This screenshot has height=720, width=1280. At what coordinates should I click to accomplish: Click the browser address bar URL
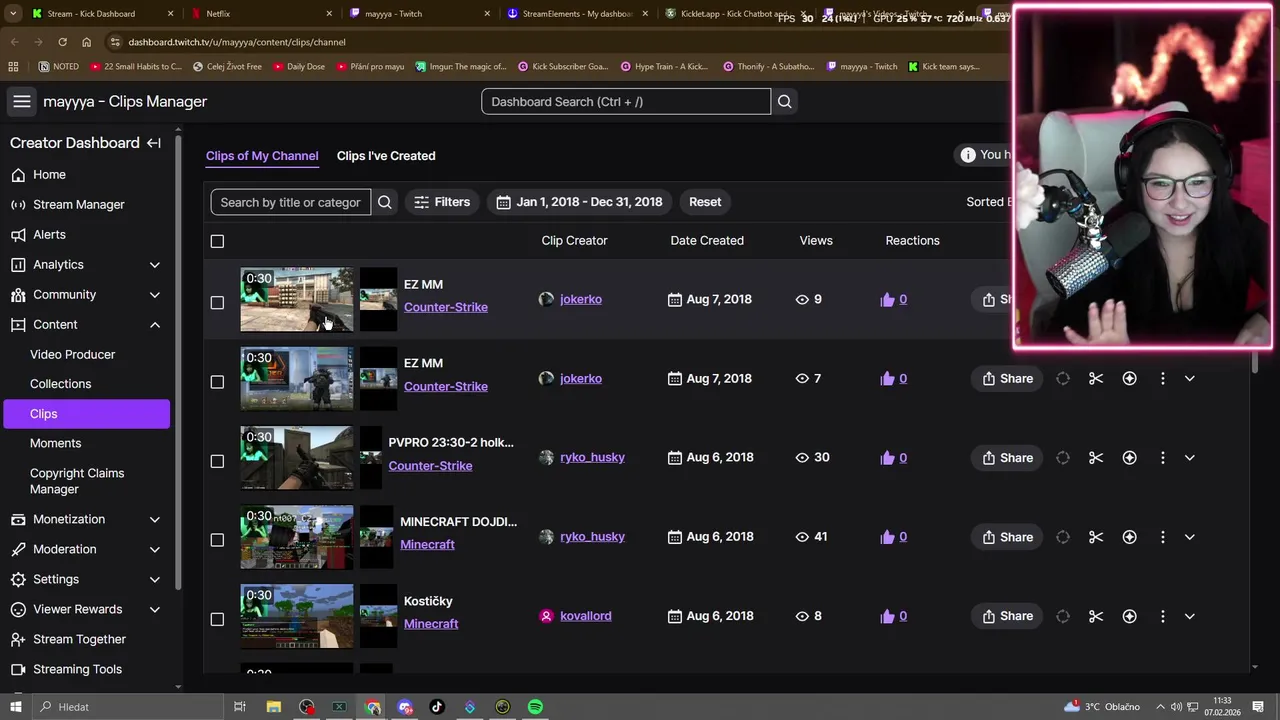click(x=237, y=42)
